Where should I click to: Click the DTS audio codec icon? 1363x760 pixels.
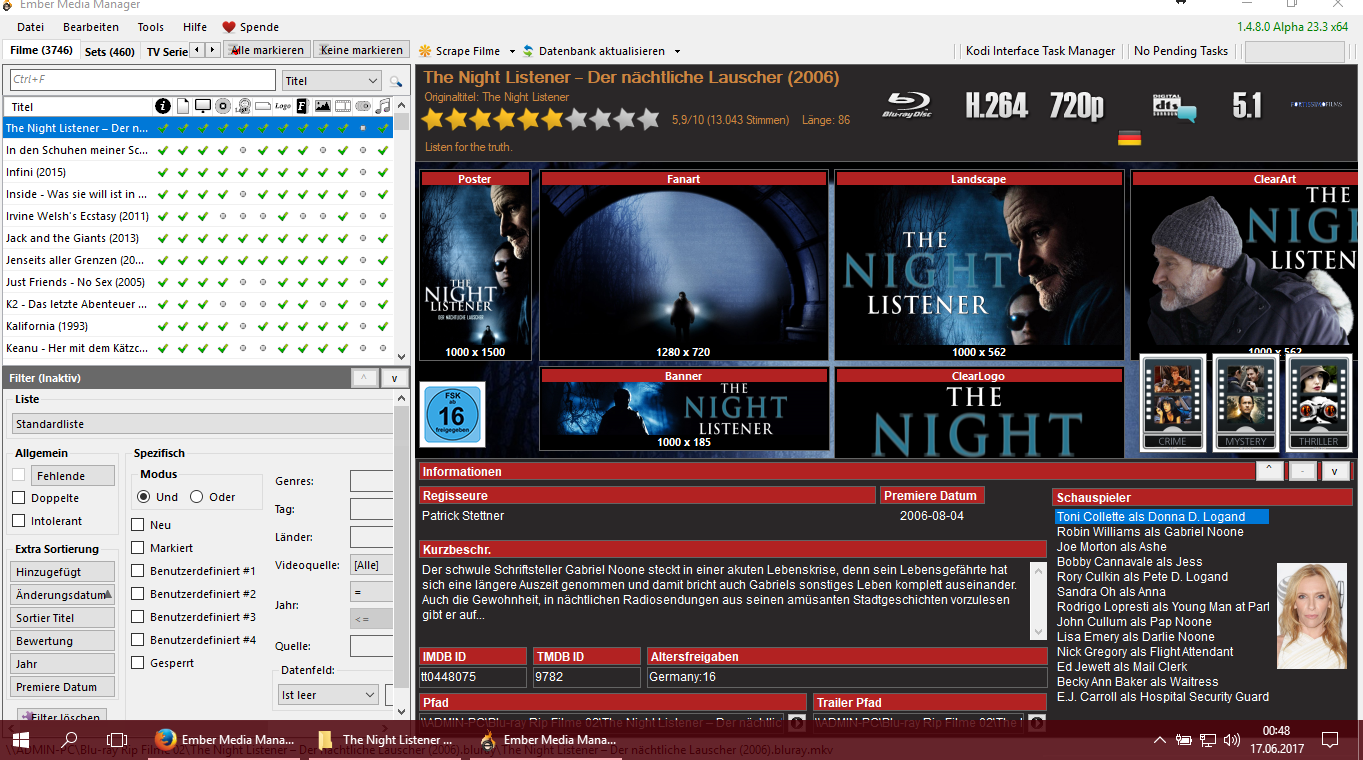1173,107
